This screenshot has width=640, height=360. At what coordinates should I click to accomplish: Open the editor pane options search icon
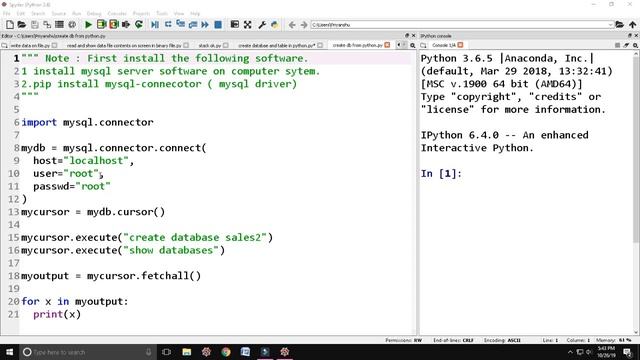[413, 45]
